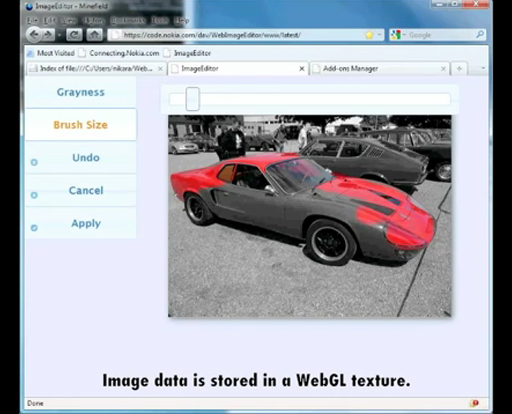Expand the bookmark star dropdown arrow
This screenshot has height=414, width=512.
pos(379,35)
